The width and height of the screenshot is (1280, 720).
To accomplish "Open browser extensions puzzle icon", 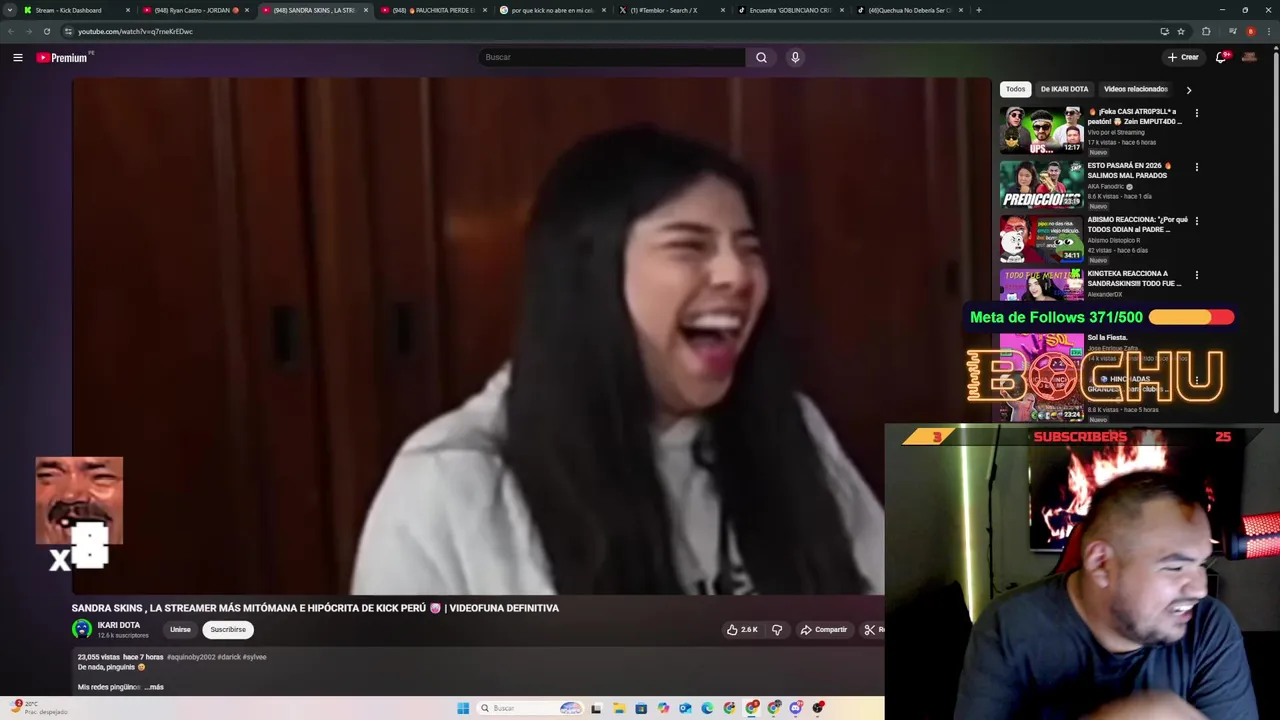I will pos(1206,31).
